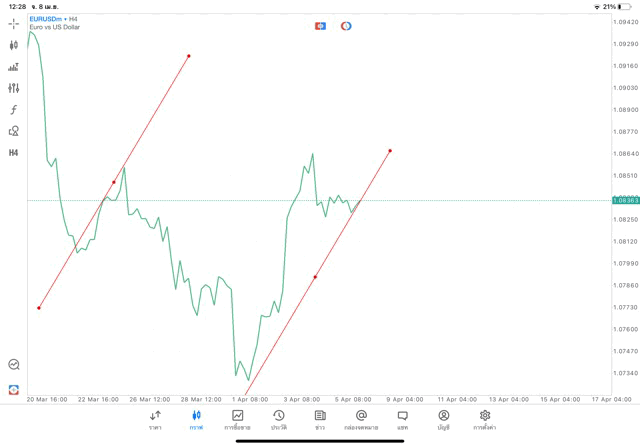Select the red endpoint of the upper trendline
640x447 pixels.
click(x=188, y=56)
